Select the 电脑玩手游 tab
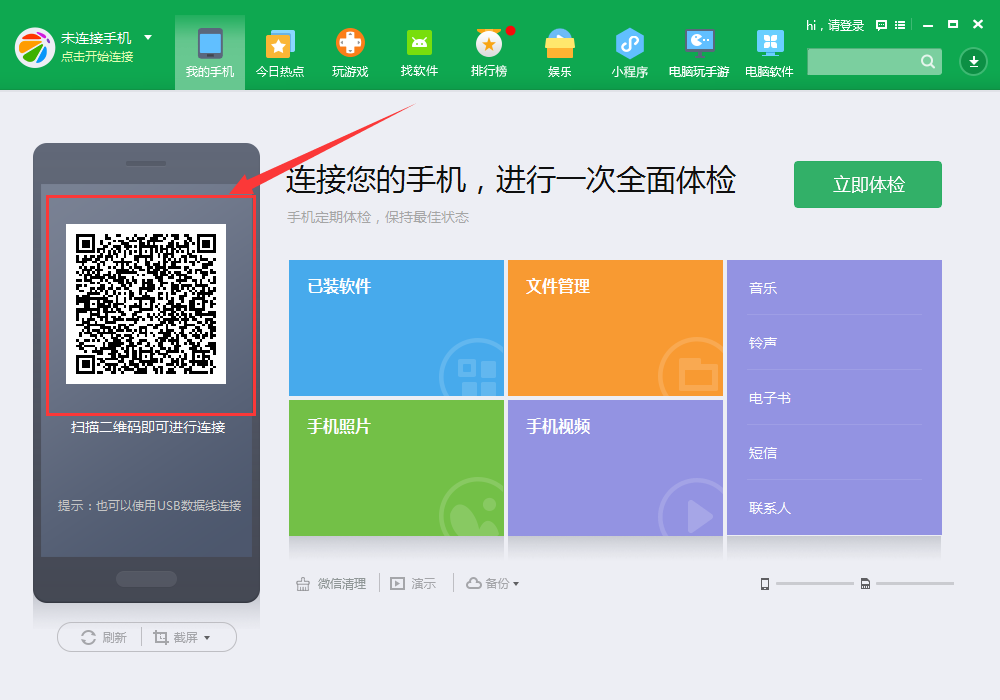Viewport: 1000px width, 700px height. point(699,52)
